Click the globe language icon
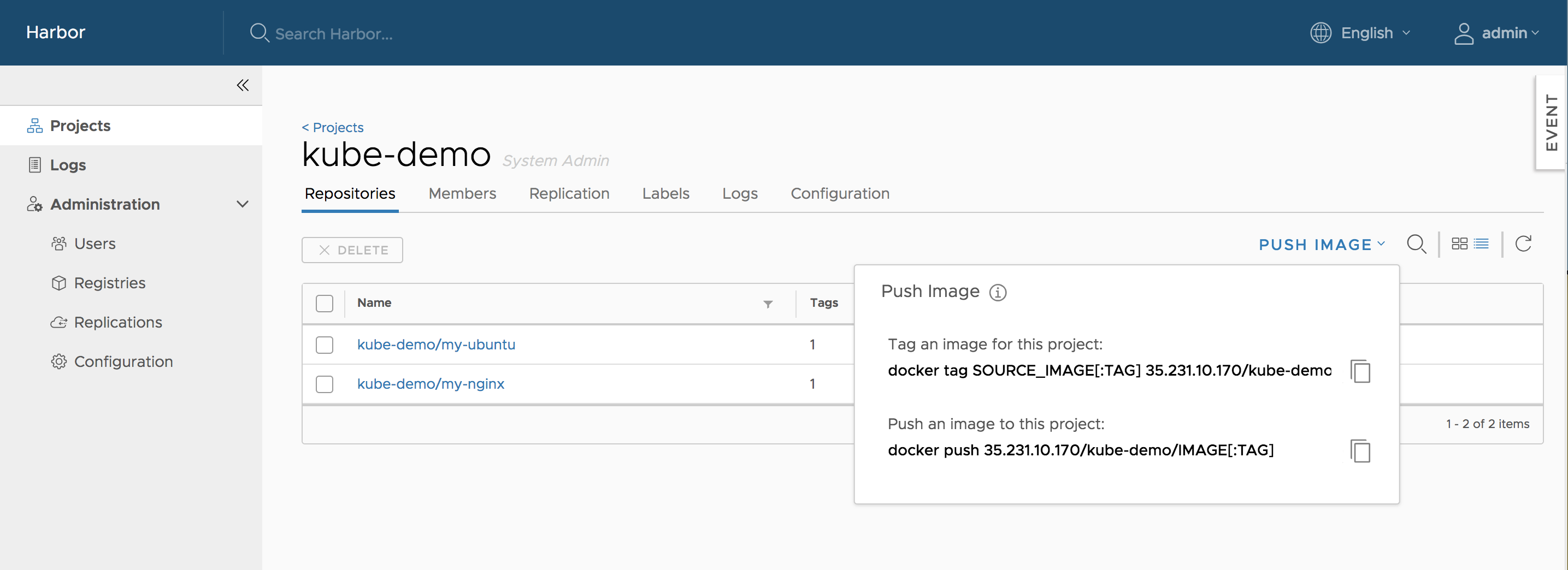The width and height of the screenshot is (1568, 570). coord(1321,33)
